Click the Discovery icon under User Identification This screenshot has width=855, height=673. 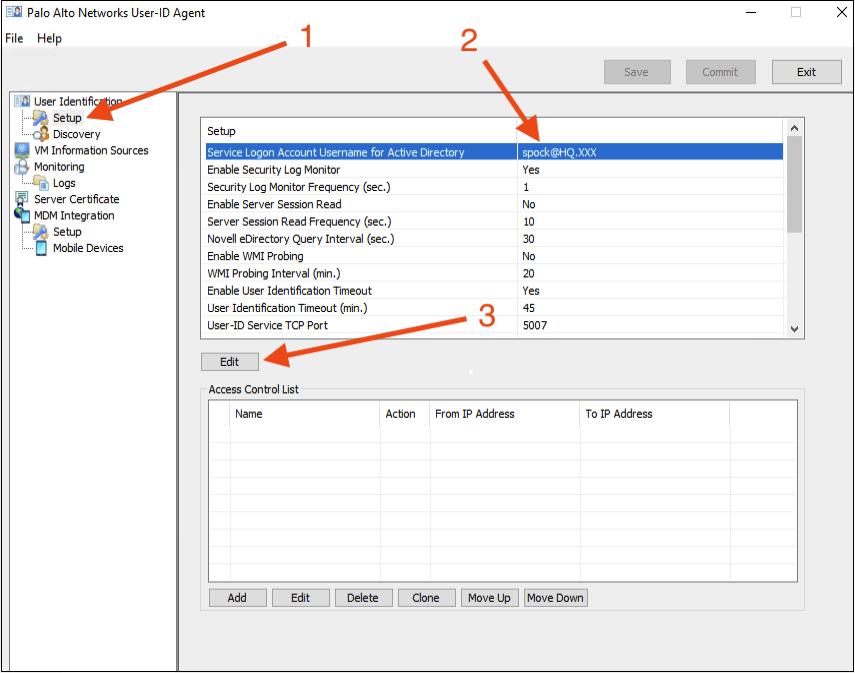(x=41, y=134)
